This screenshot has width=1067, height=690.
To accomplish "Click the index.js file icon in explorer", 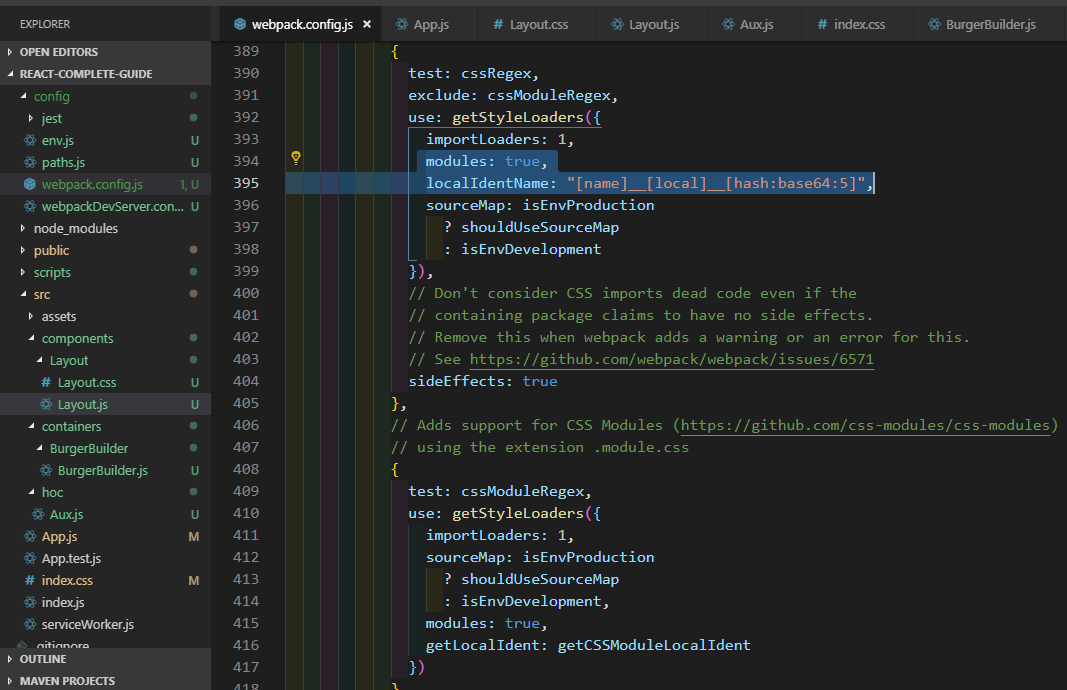I will coord(30,602).
